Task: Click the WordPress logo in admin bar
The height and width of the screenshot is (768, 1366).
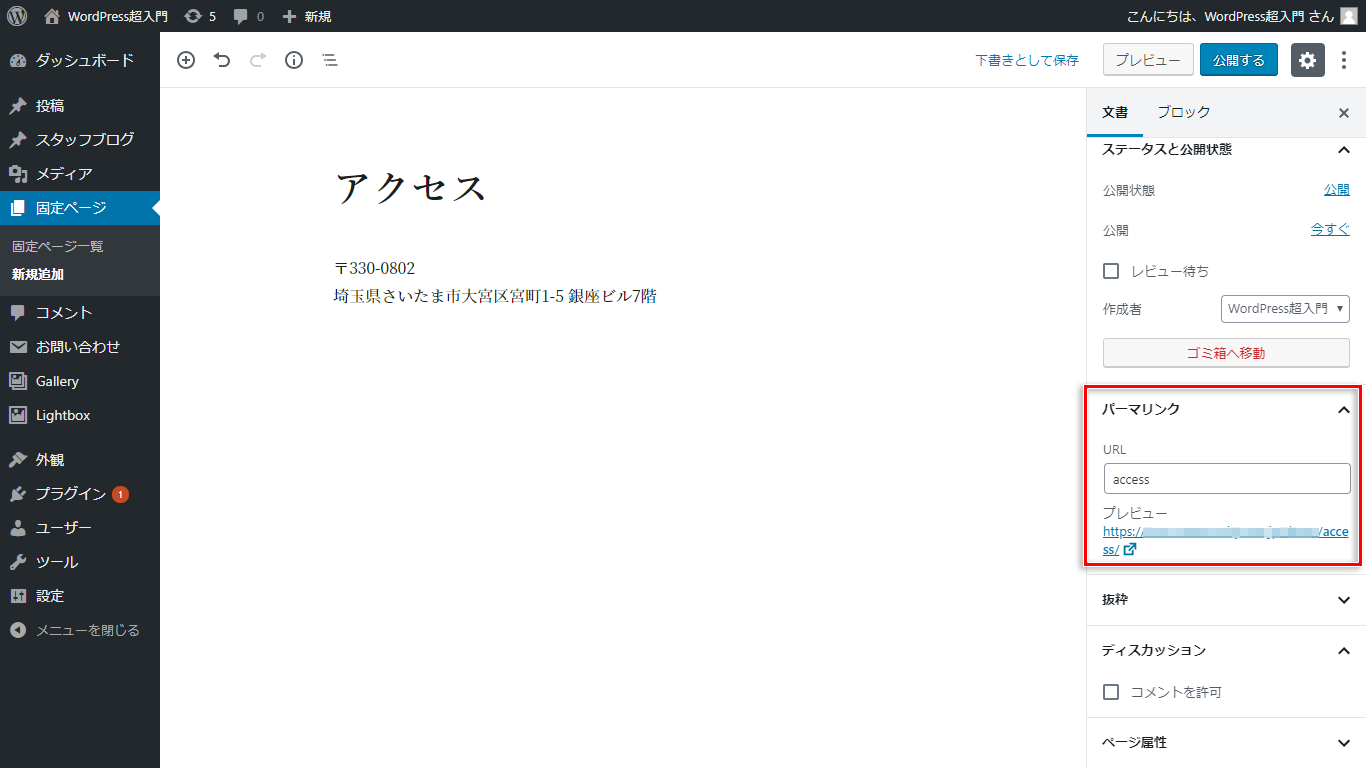Action: (17, 16)
